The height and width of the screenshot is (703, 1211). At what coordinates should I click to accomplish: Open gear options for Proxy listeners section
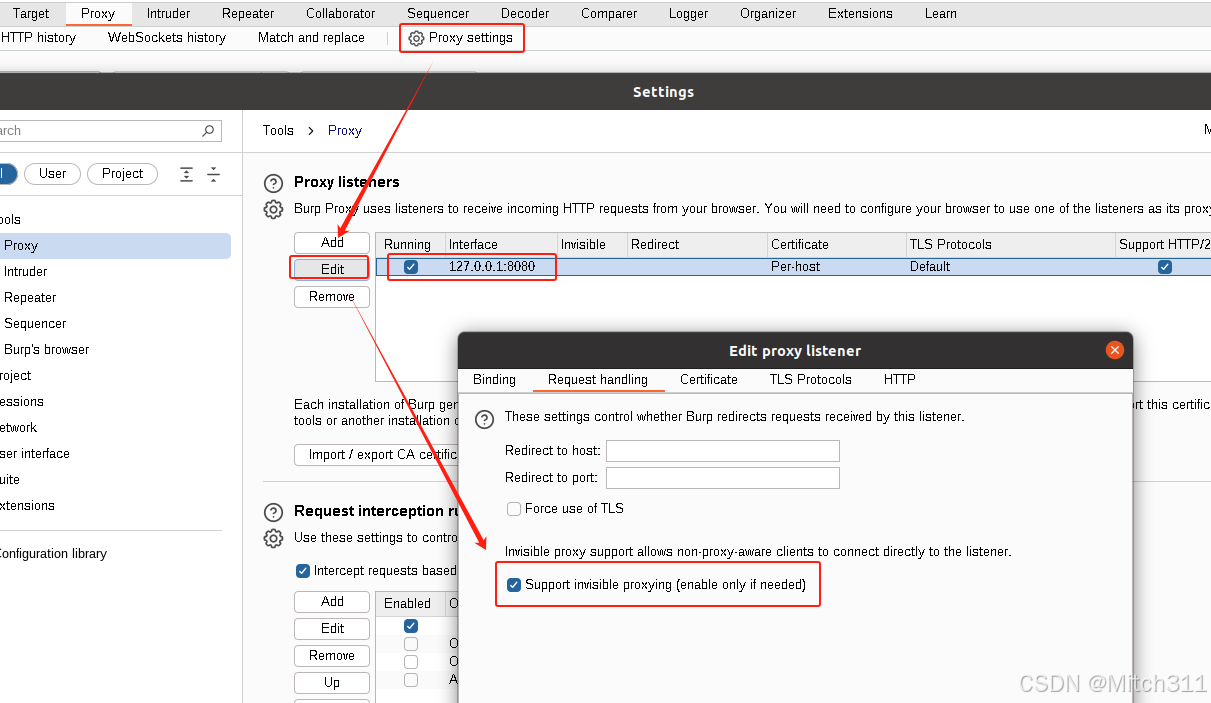[x=273, y=209]
